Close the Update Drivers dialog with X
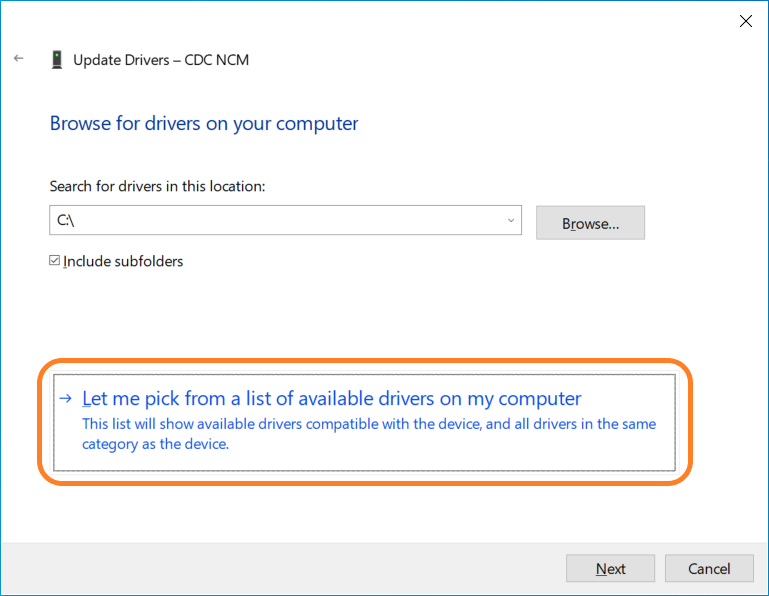 pos(745,21)
